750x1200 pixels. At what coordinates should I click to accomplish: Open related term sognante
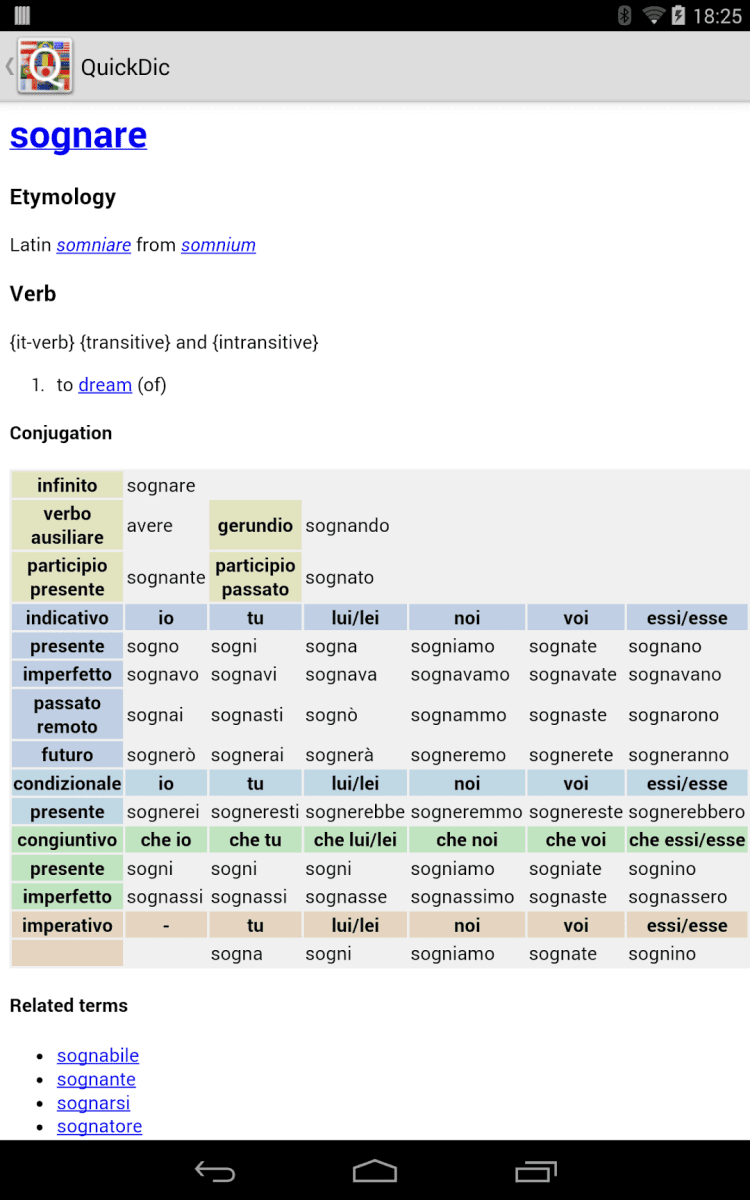coord(96,1080)
